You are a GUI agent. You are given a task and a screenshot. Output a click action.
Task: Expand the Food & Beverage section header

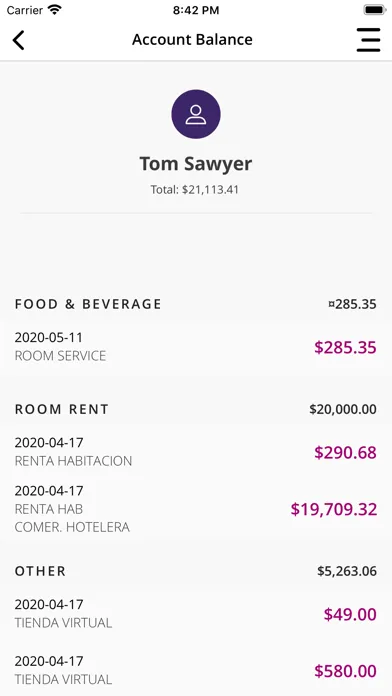[196, 304]
